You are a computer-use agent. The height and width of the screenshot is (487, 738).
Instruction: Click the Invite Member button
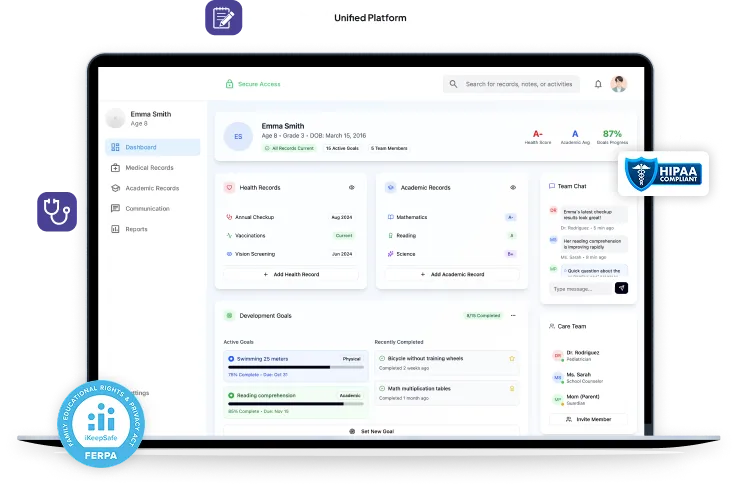pyautogui.click(x=588, y=419)
